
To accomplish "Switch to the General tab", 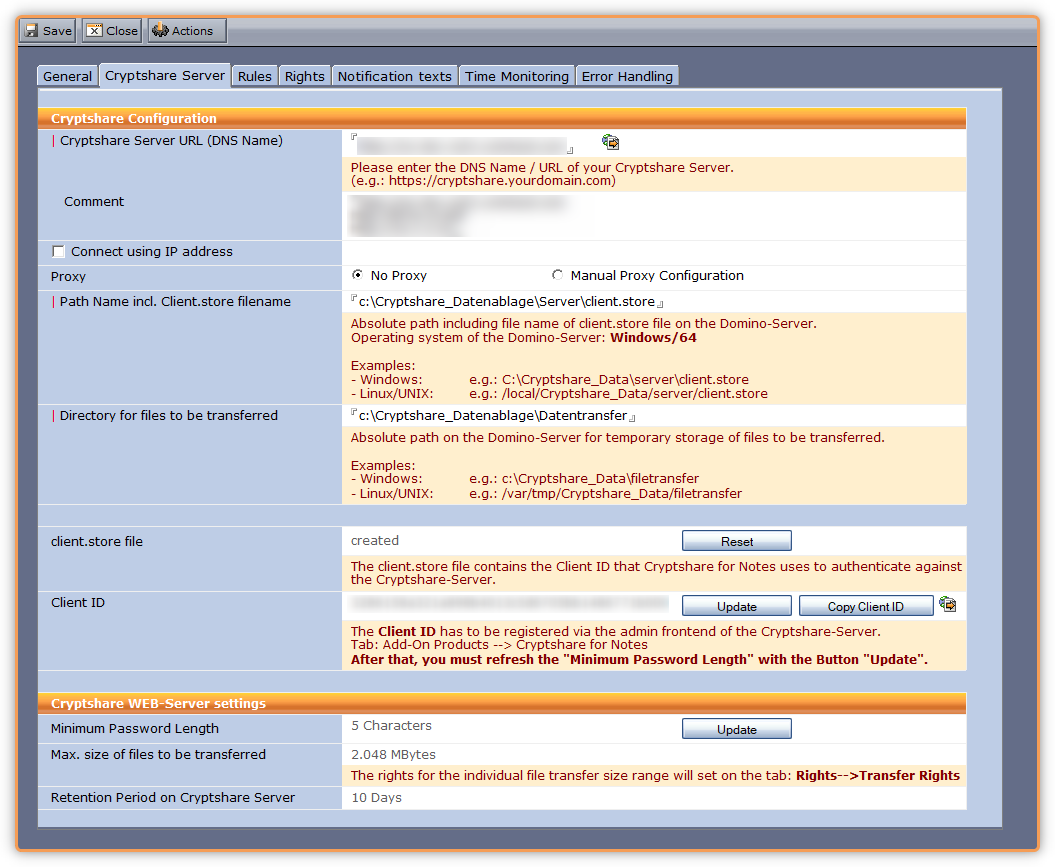I will pos(67,76).
